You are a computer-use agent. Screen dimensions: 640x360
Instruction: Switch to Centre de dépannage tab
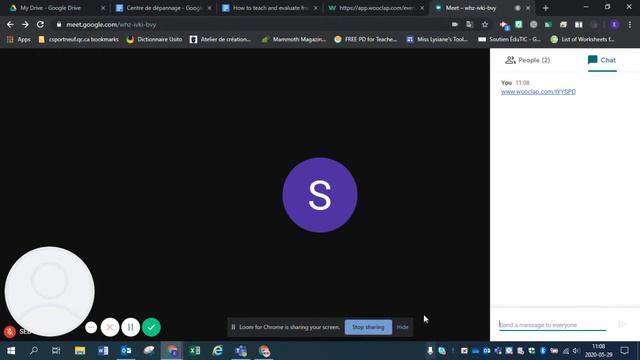[164, 8]
